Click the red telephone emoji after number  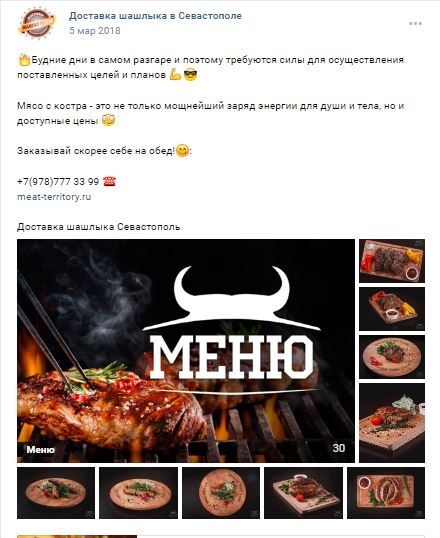109,181
